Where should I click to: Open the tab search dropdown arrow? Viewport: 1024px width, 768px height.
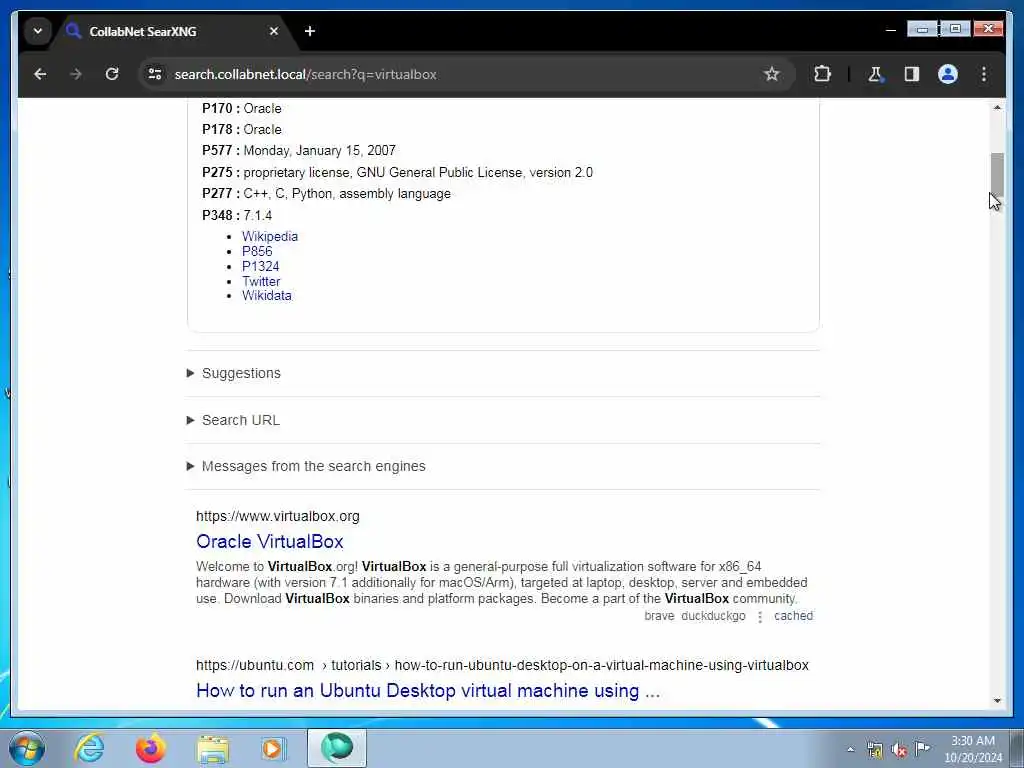click(x=38, y=31)
